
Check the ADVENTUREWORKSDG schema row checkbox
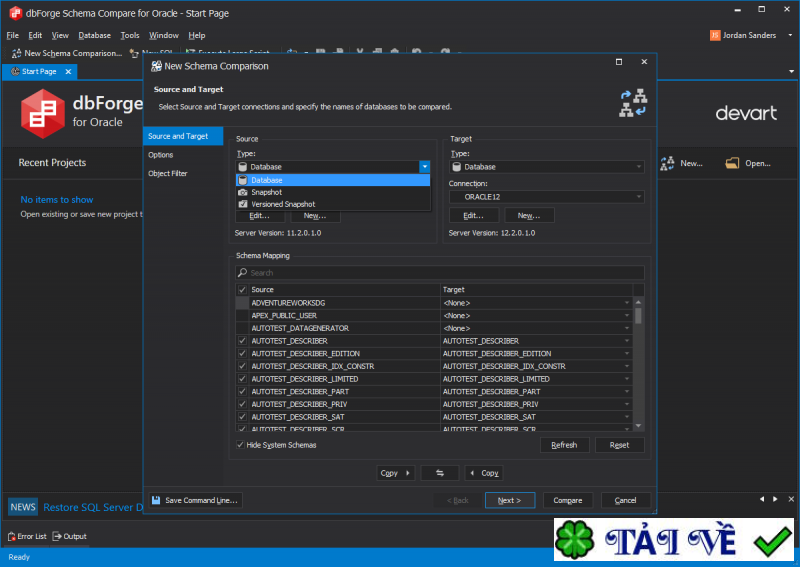coord(241,303)
